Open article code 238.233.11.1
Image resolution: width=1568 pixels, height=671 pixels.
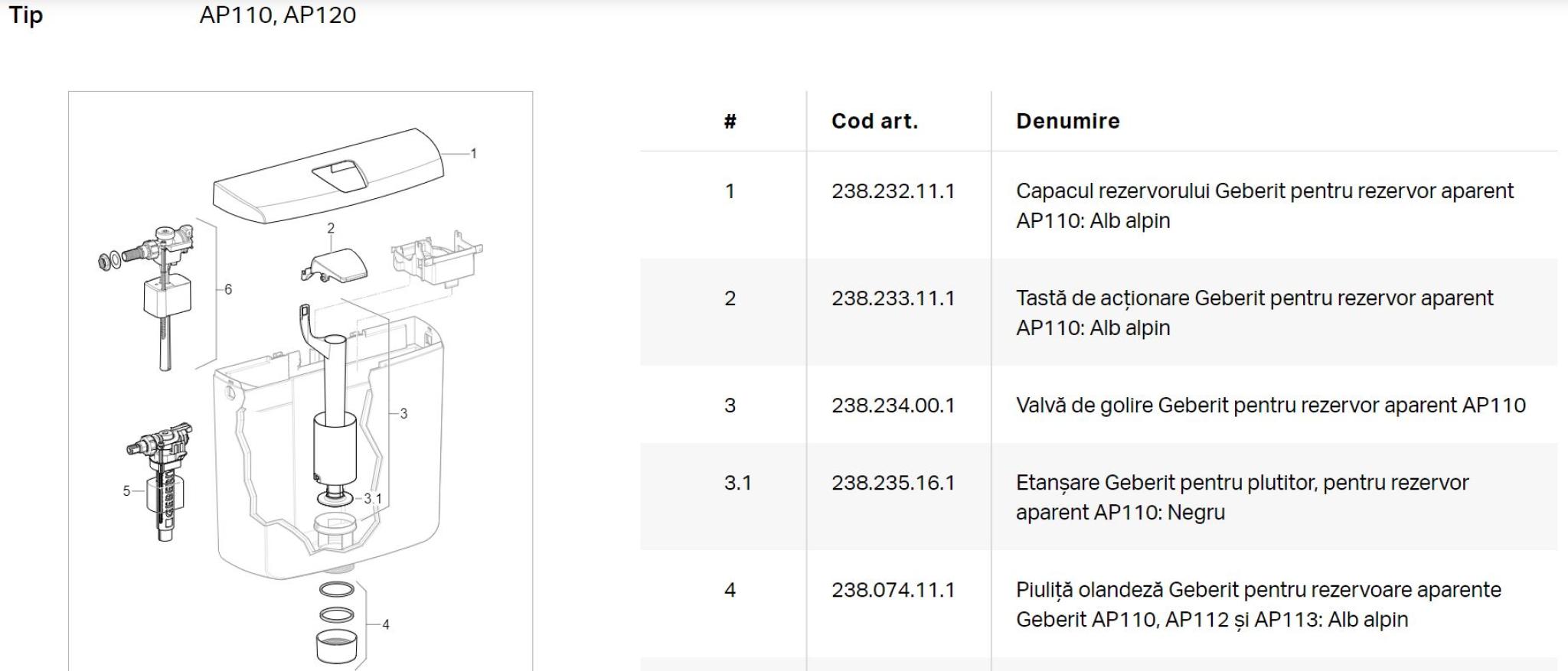pyautogui.click(x=893, y=298)
